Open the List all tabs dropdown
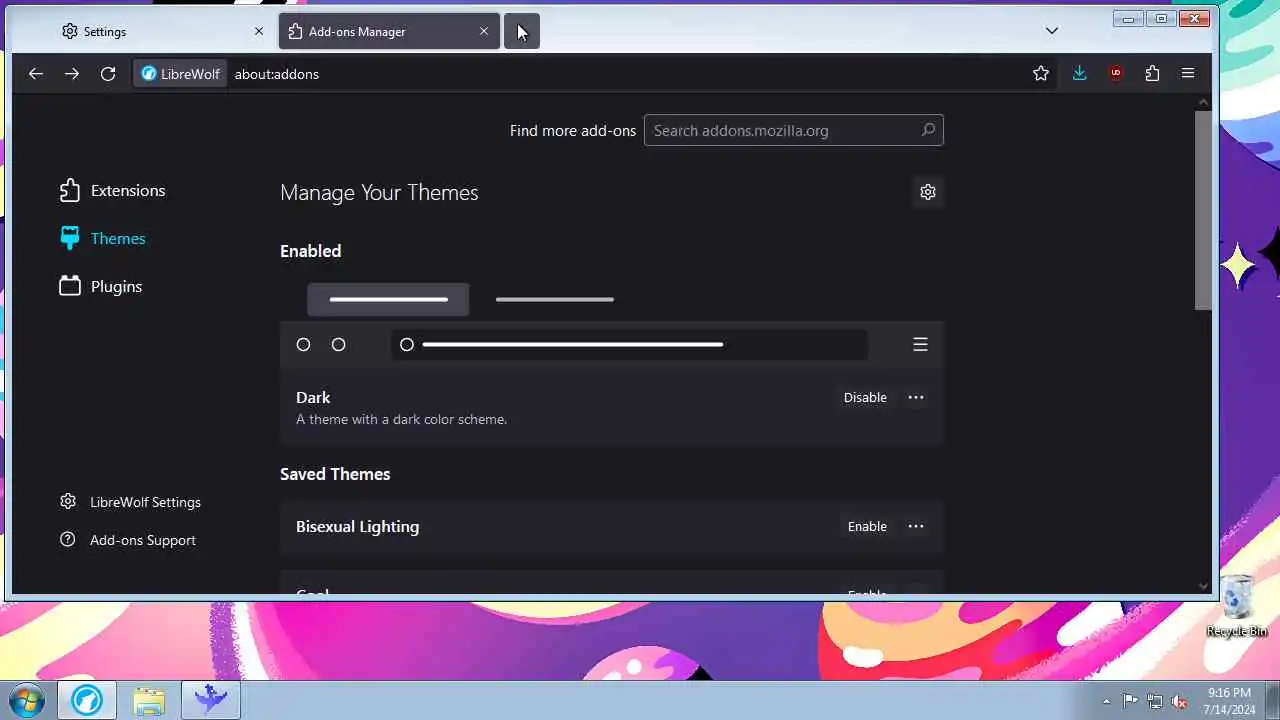Viewport: 1280px width, 720px height. click(x=1052, y=31)
